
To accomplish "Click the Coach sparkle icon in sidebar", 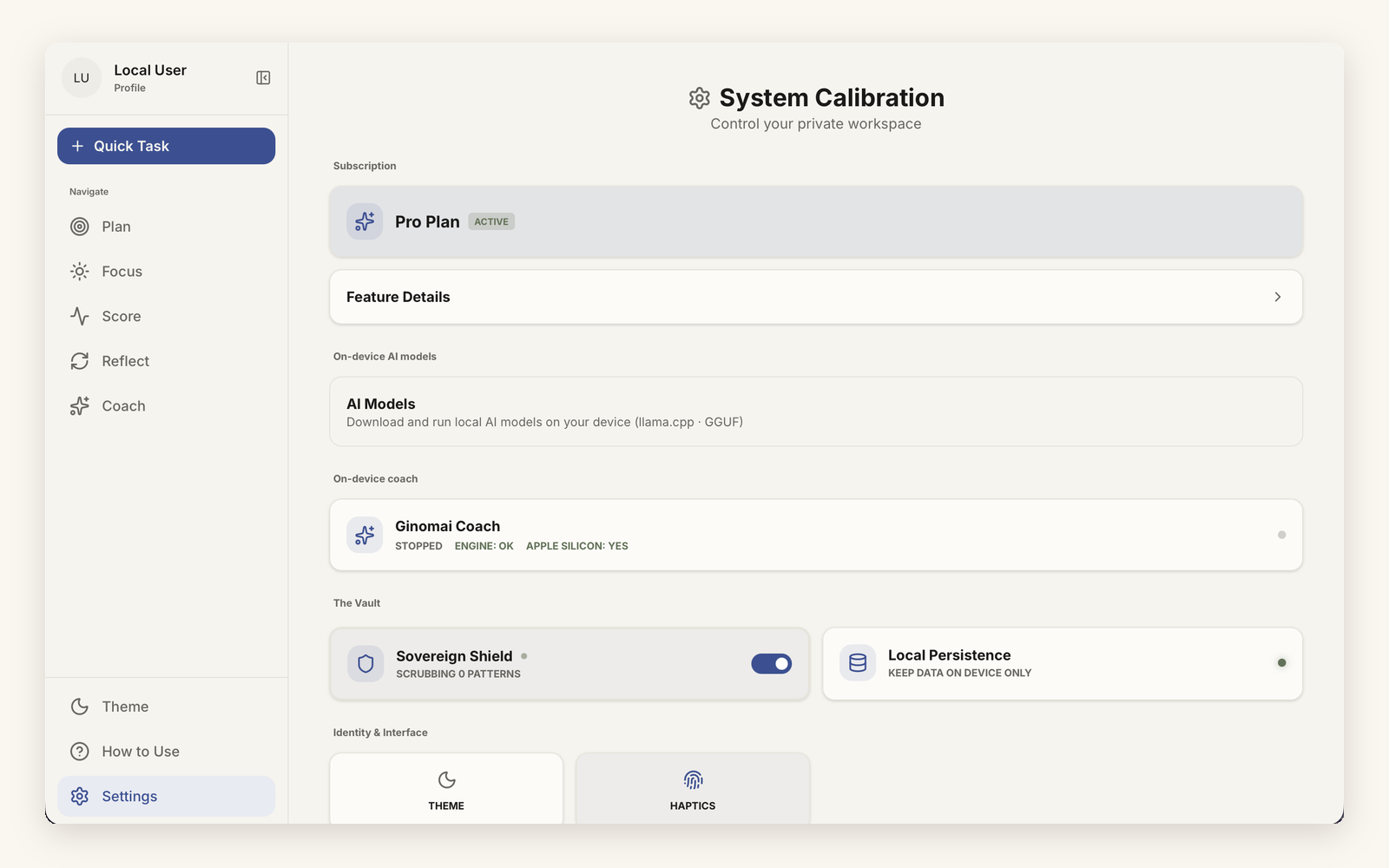I will [80, 406].
